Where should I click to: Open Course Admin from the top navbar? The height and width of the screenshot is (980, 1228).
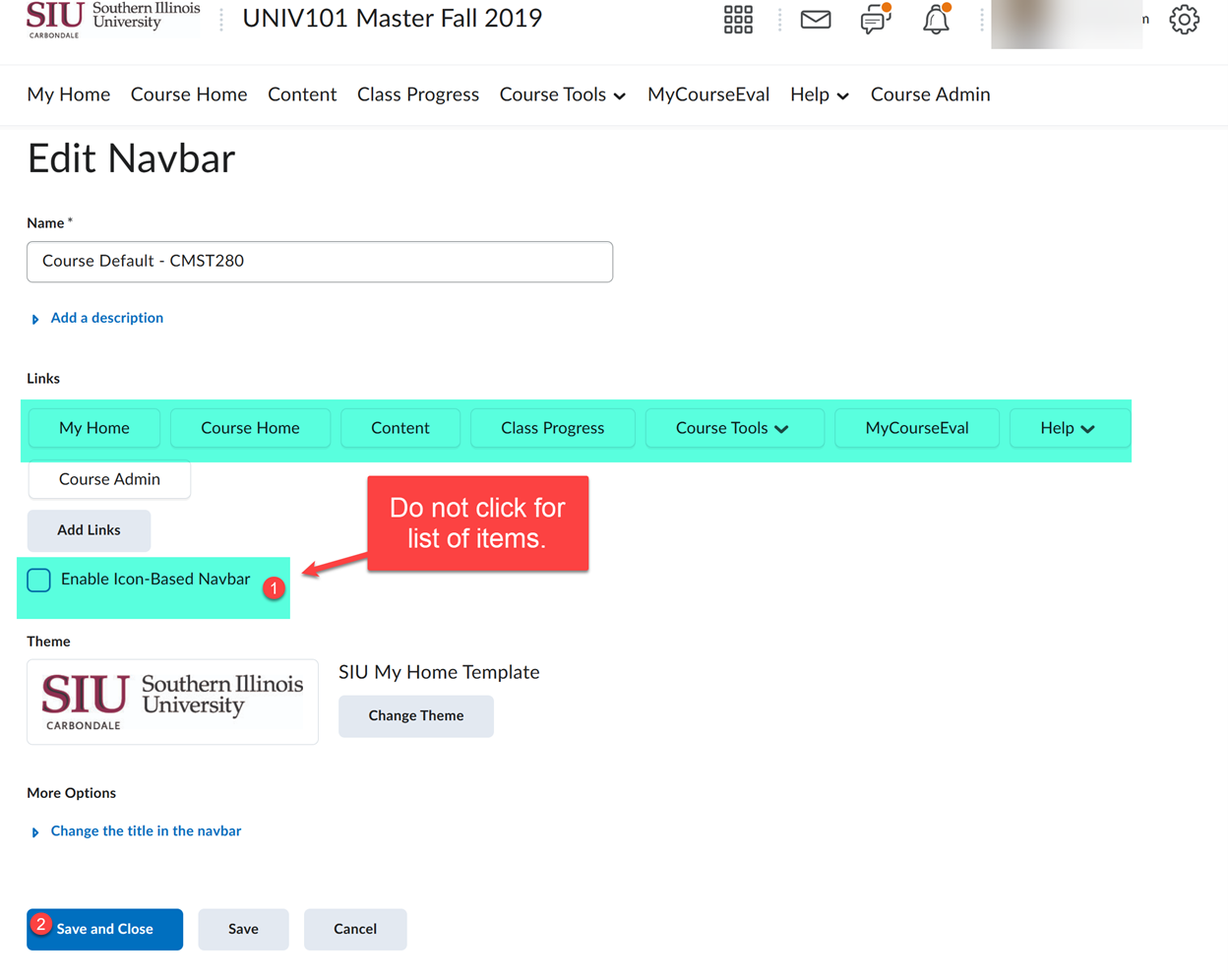pyautogui.click(x=930, y=94)
